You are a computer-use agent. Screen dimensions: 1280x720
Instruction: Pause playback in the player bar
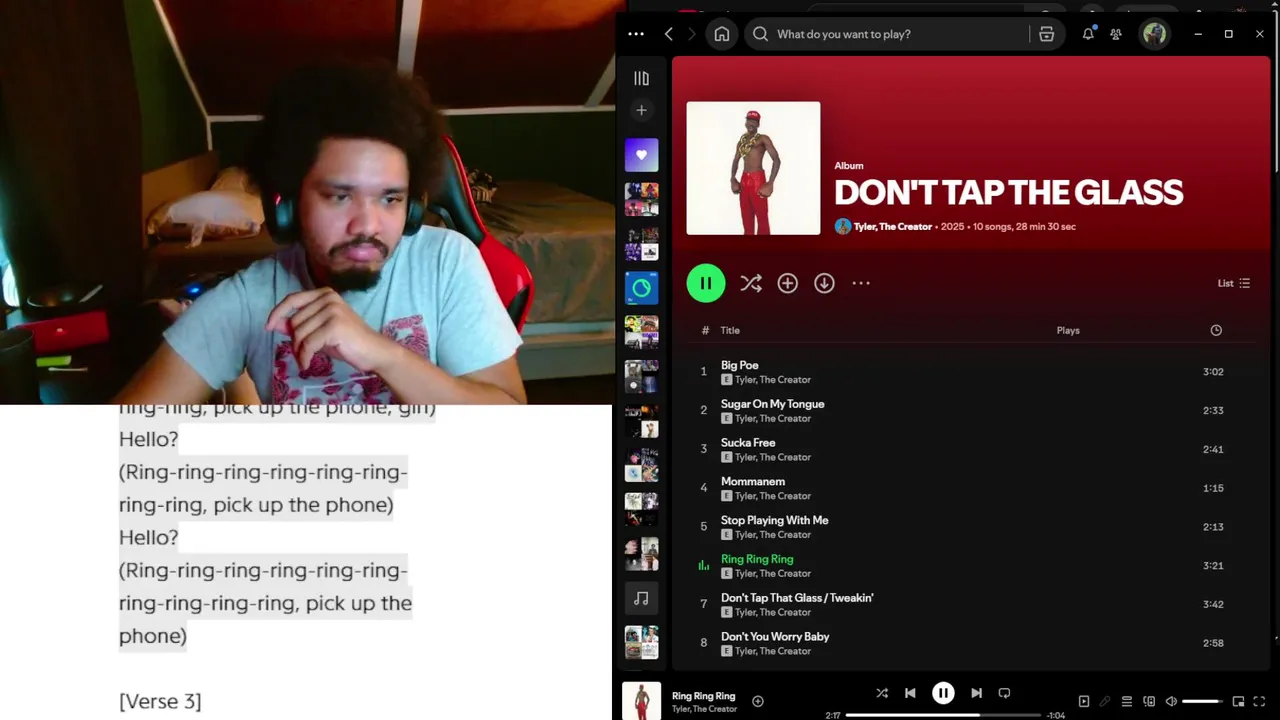click(943, 693)
